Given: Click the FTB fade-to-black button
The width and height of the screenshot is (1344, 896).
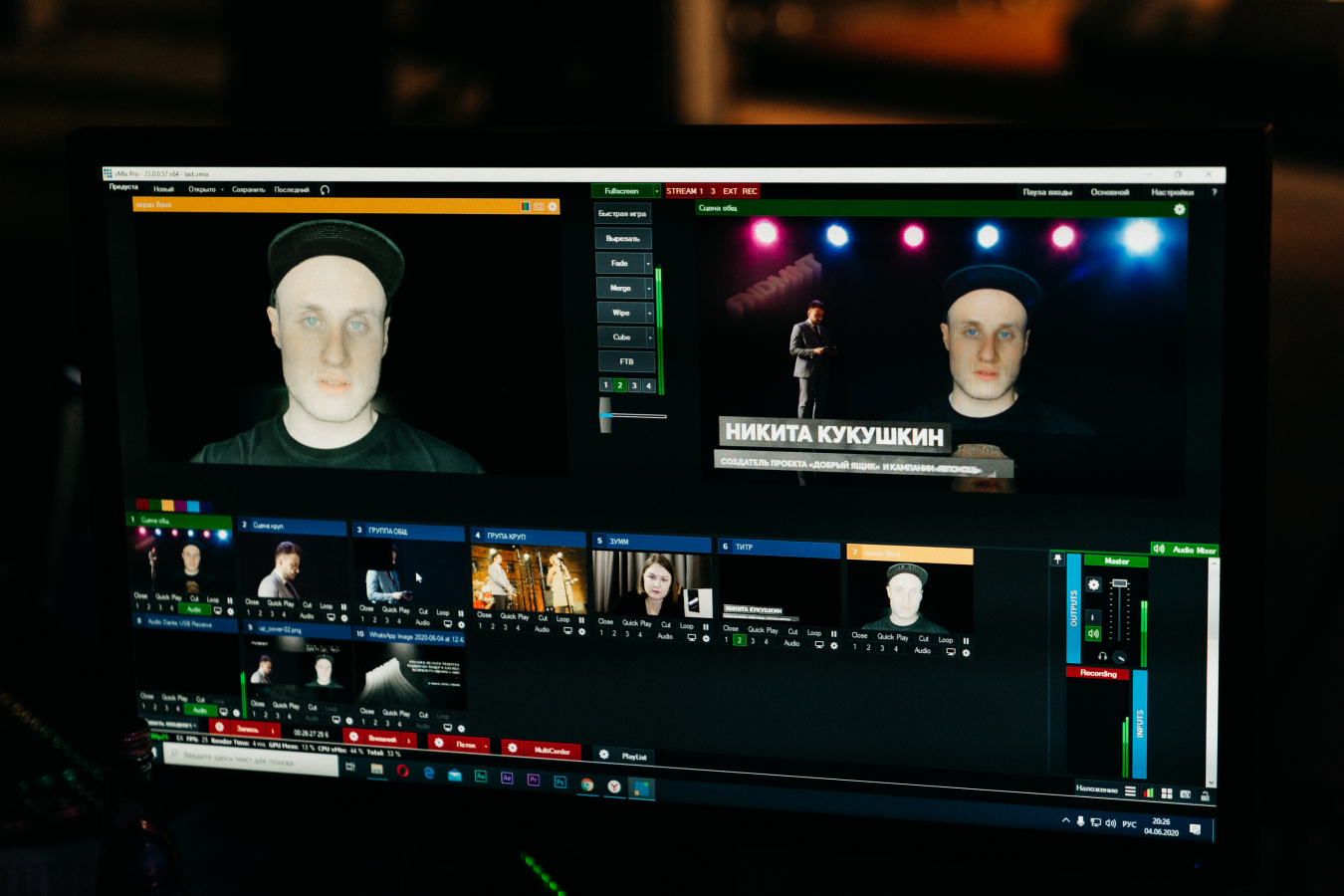Looking at the screenshot, I should pyautogui.click(x=626, y=361).
